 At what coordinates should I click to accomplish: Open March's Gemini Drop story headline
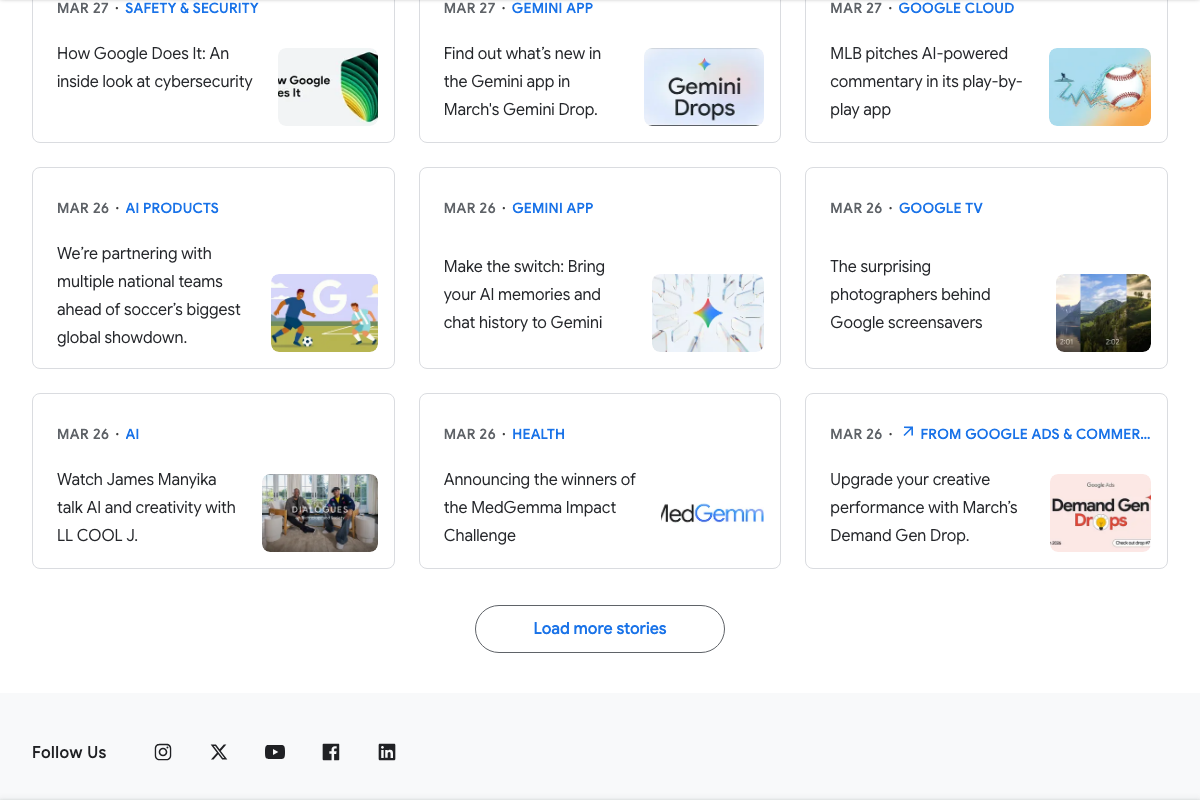tap(523, 81)
